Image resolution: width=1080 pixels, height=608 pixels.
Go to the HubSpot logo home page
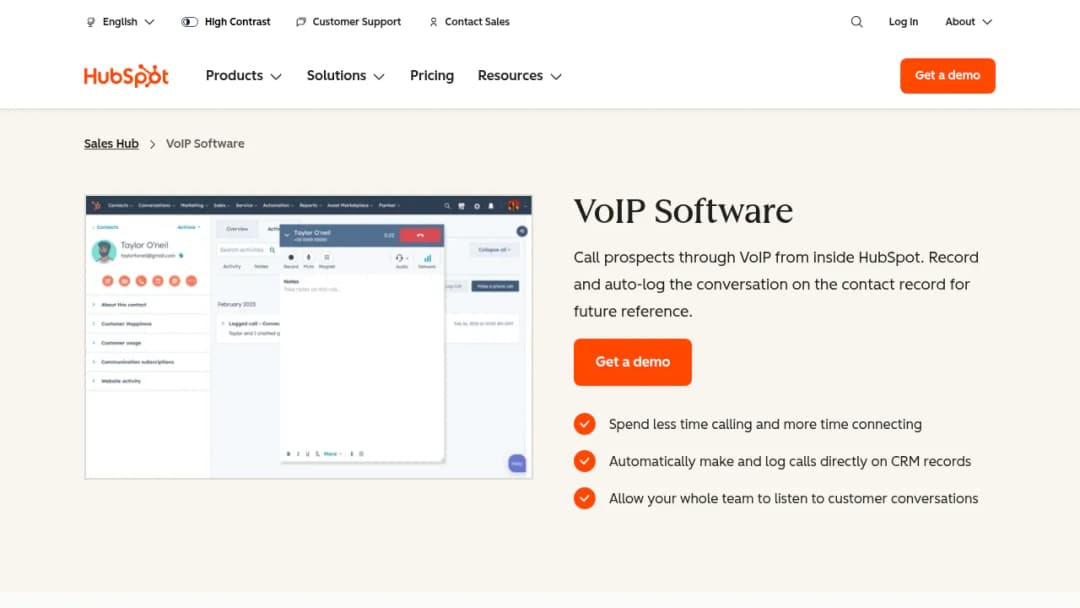click(x=126, y=76)
